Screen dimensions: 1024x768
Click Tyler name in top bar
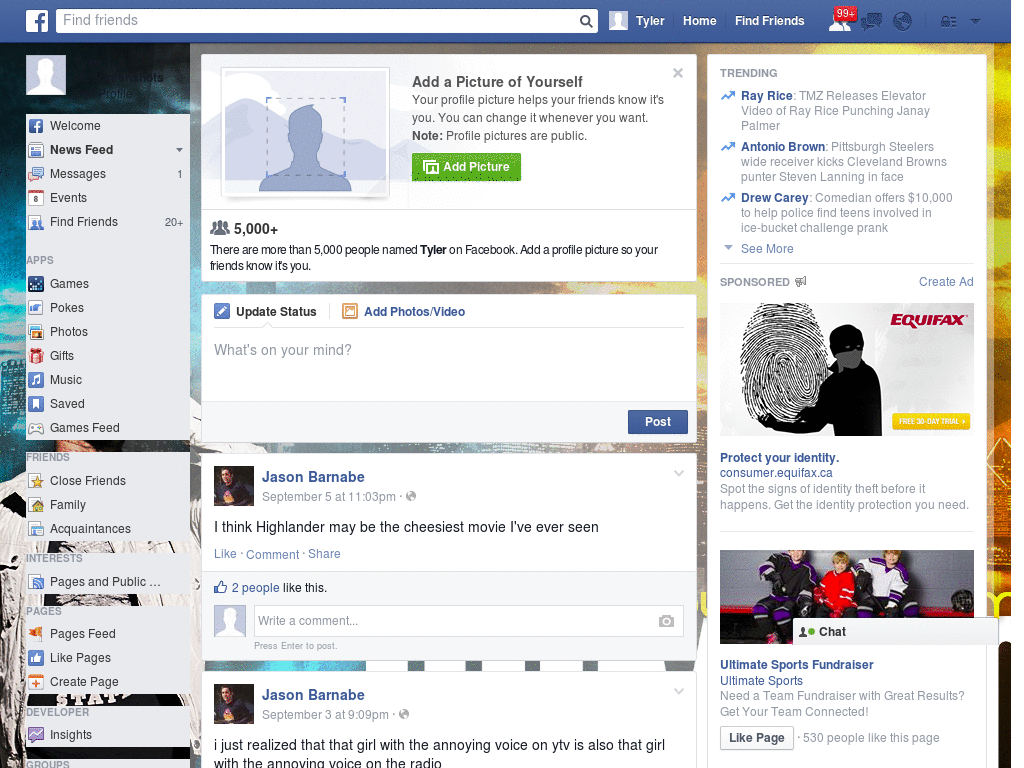[x=650, y=21]
